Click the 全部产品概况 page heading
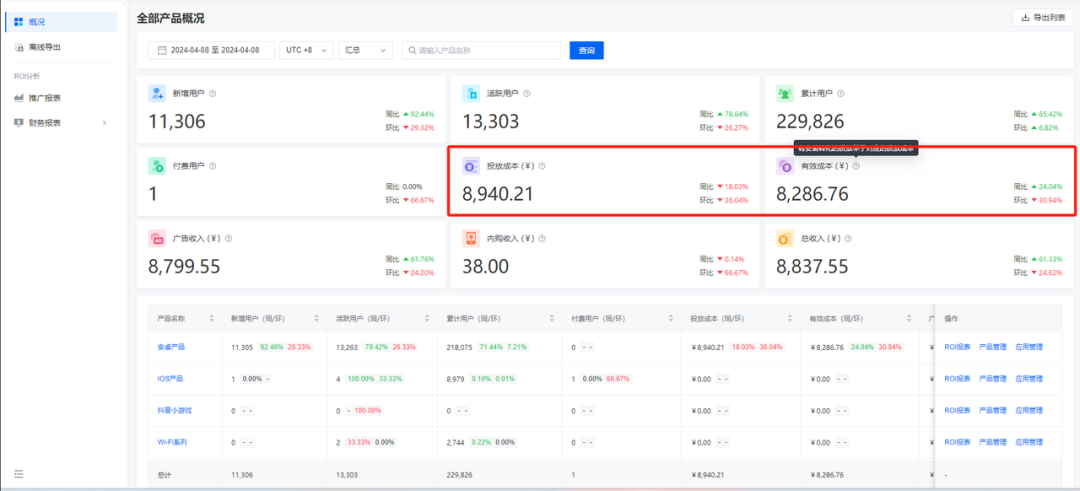 point(170,18)
